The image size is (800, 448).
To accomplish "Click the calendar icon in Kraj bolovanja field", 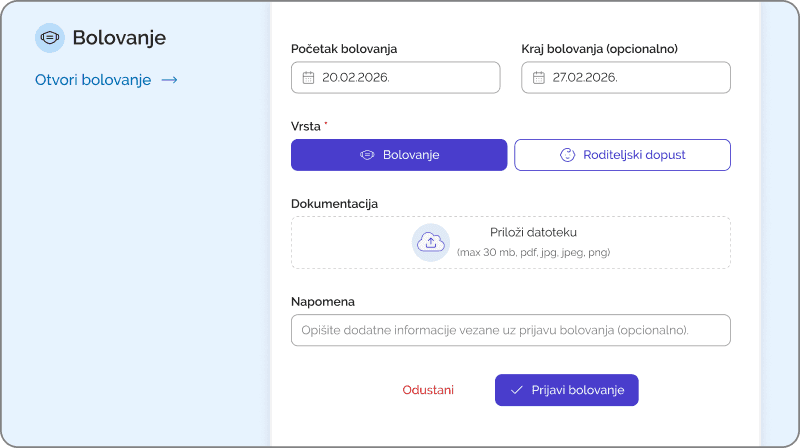I will (x=539, y=78).
